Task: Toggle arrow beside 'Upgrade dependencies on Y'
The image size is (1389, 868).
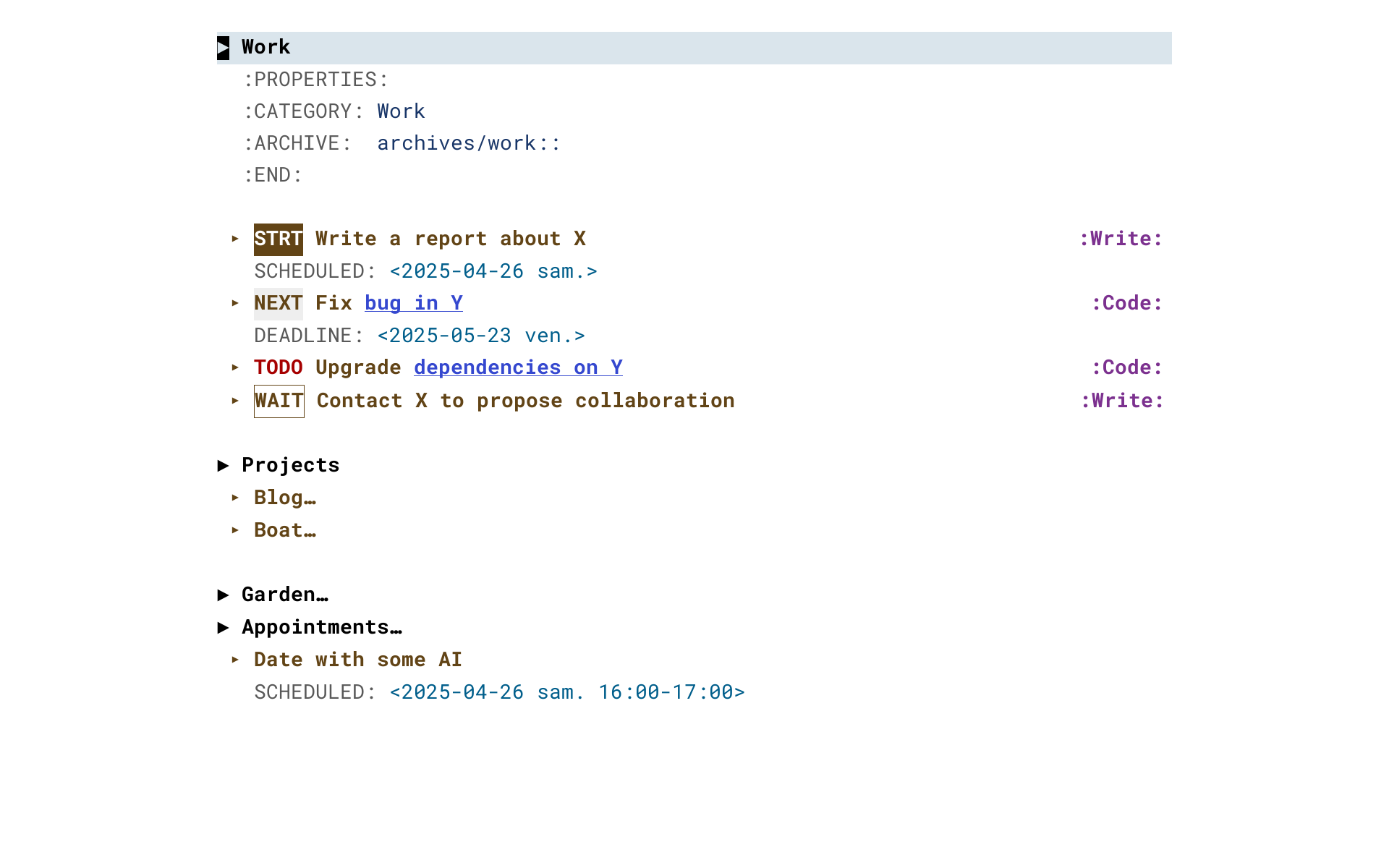Action: point(235,367)
